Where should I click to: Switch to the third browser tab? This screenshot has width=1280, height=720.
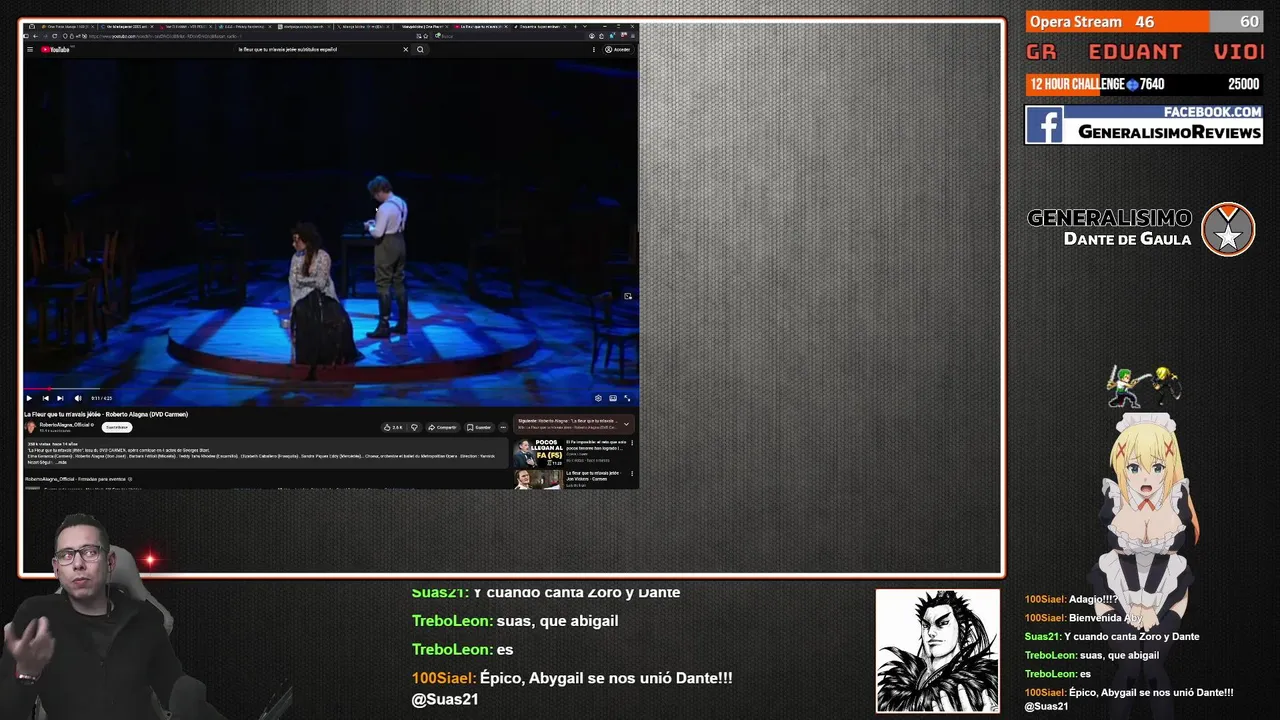click(188, 27)
